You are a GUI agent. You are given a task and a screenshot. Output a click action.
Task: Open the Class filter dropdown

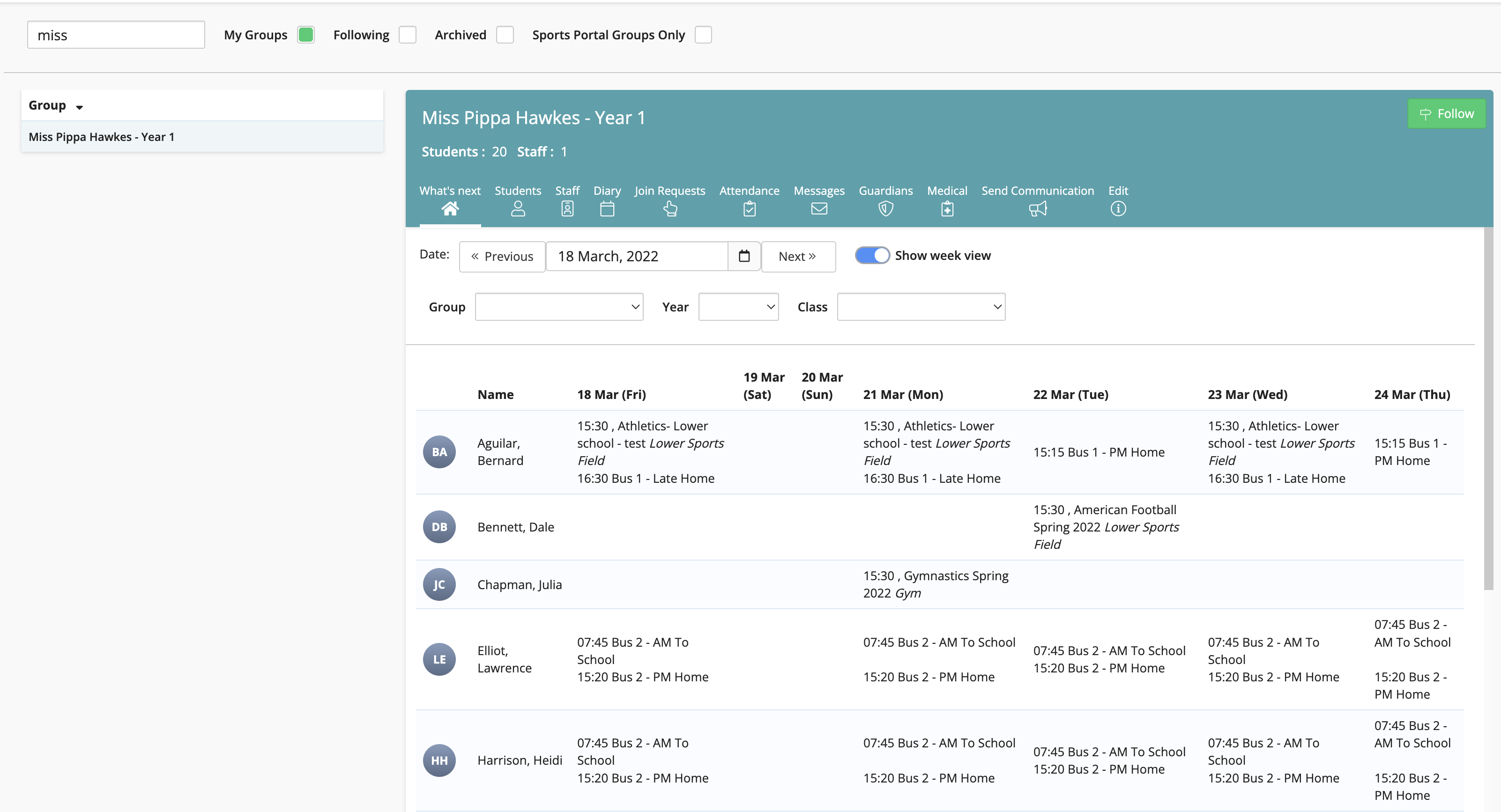[921, 307]
